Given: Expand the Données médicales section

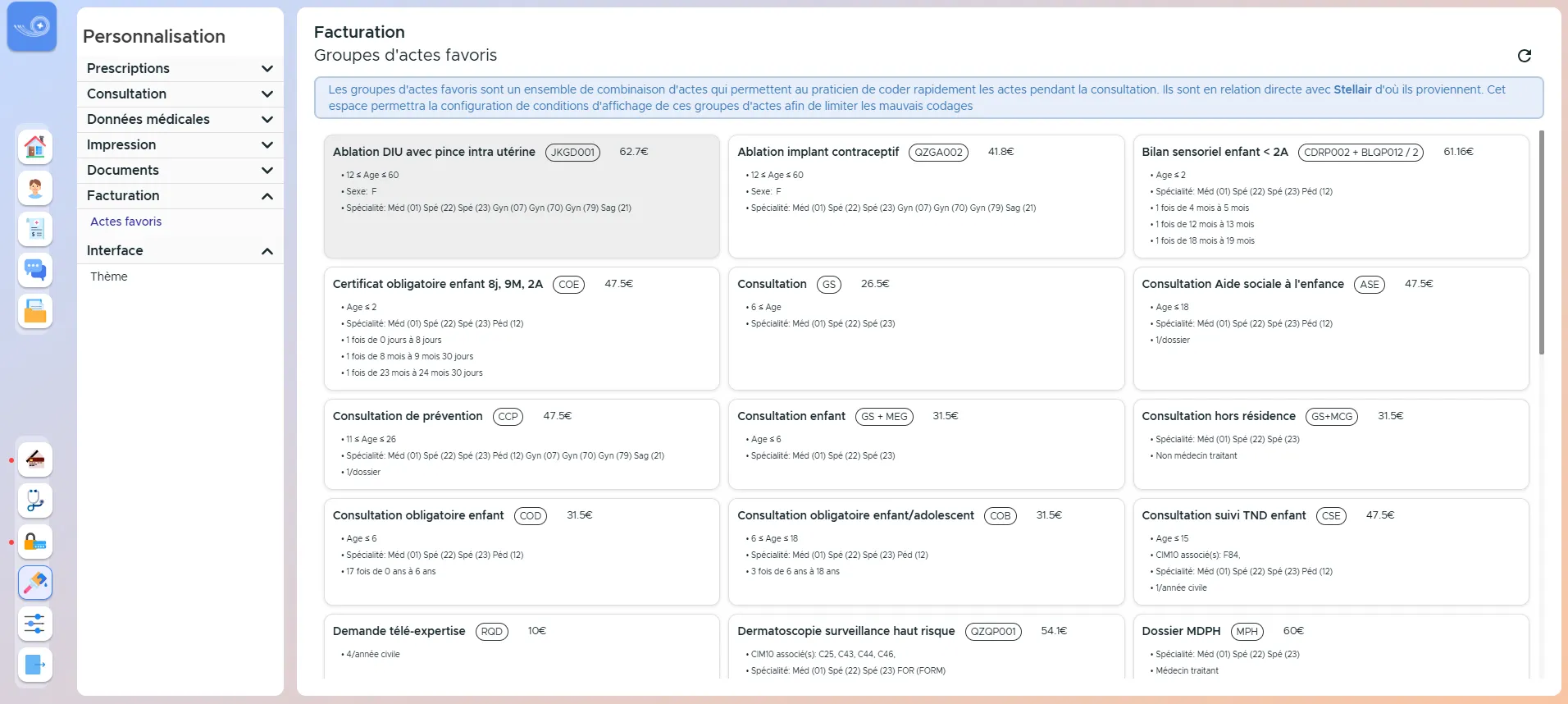Looking at the screenshot, I should click(x=180, y=119).
